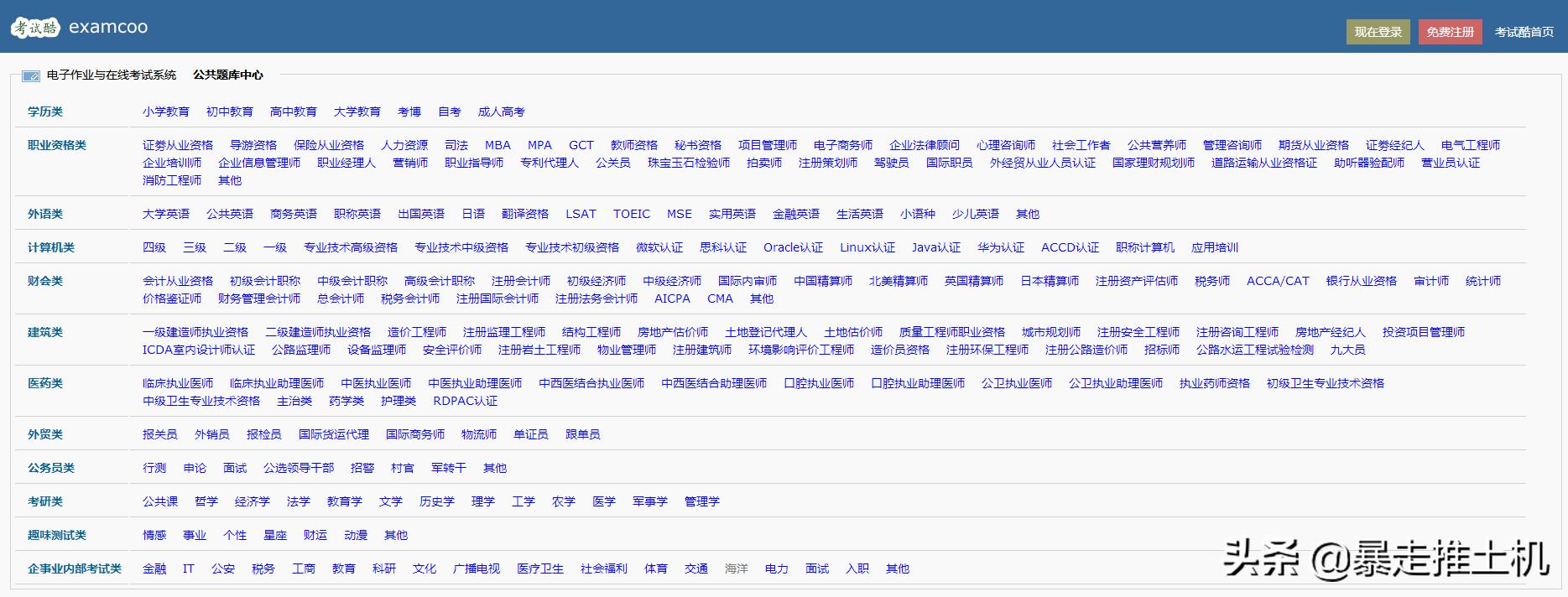Open 金融 under 企事业内部考试类
1568x597 pixels.
tap(154, 568)
